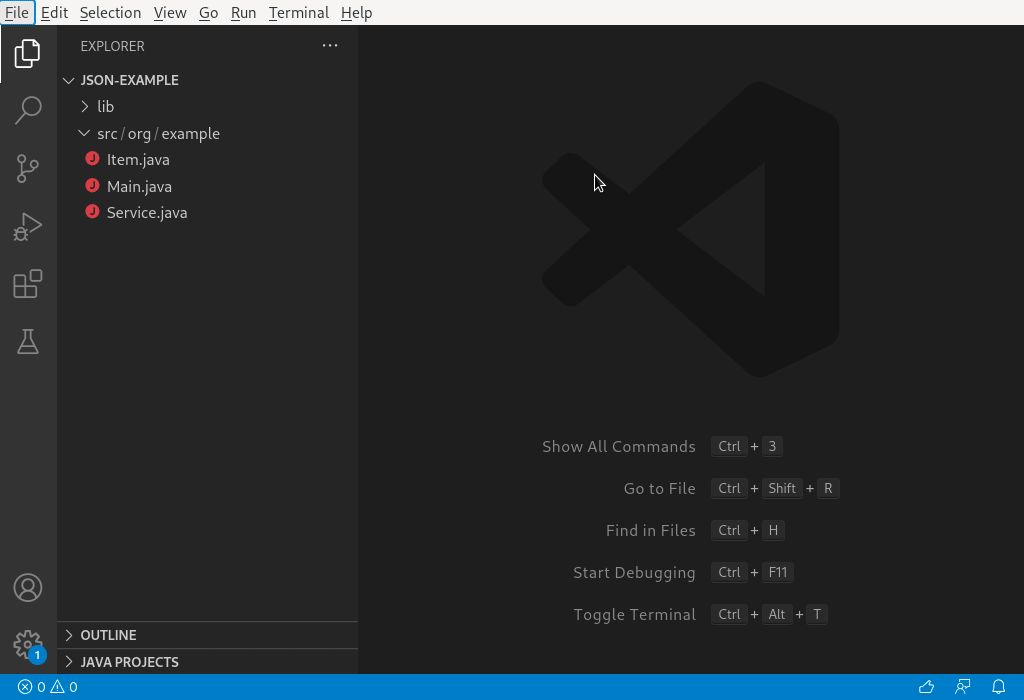Open the Run and Debug view icon
The image size is (1024, 700).
click(x=27, y=227)
